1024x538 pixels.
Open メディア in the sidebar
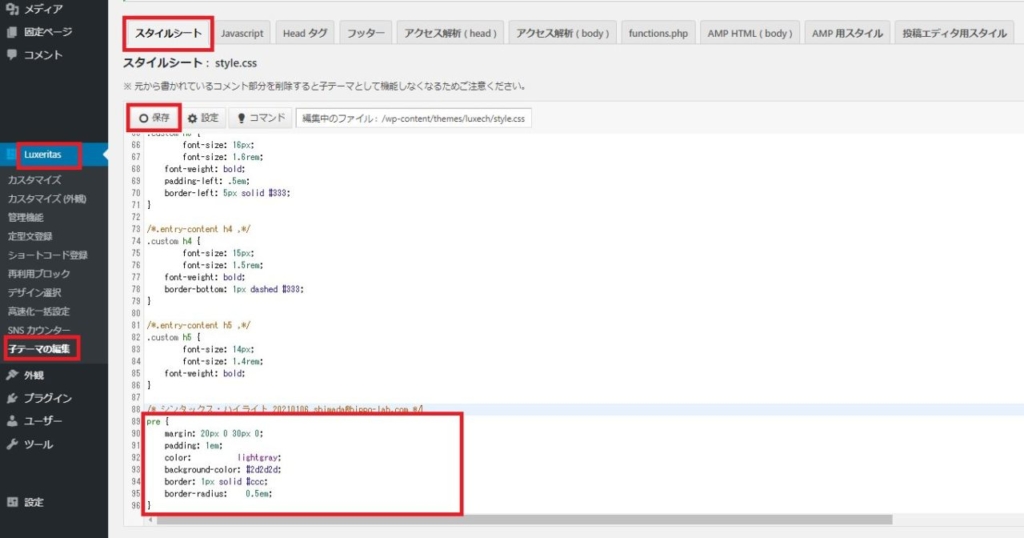click(x=43, y=9)
